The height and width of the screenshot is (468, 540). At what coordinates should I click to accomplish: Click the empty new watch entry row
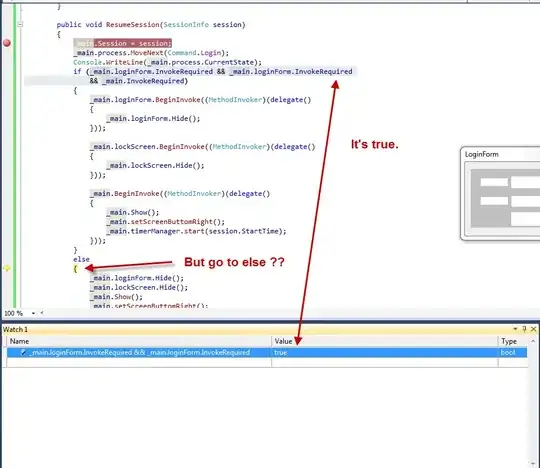click(x=267, y=363)
